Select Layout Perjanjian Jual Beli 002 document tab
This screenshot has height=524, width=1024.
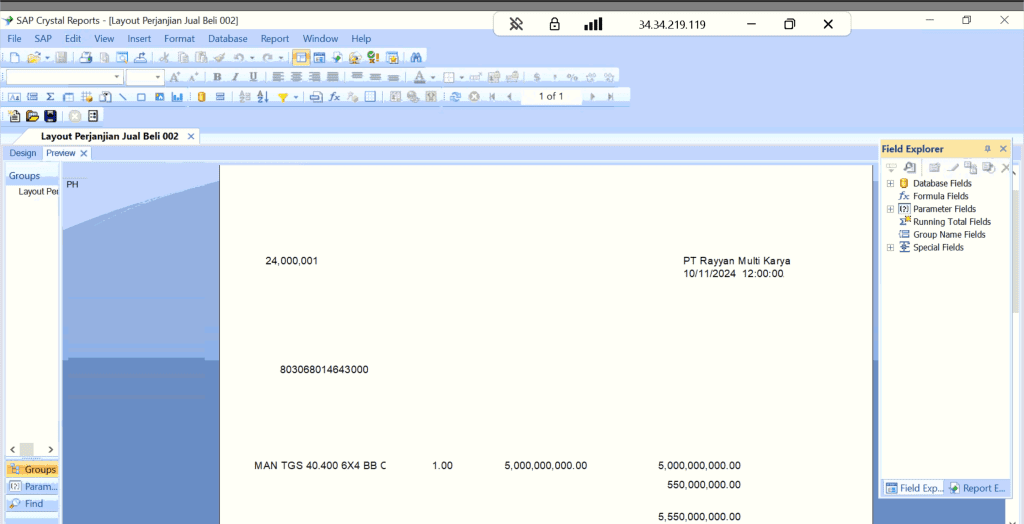click(x=109, y=137)
